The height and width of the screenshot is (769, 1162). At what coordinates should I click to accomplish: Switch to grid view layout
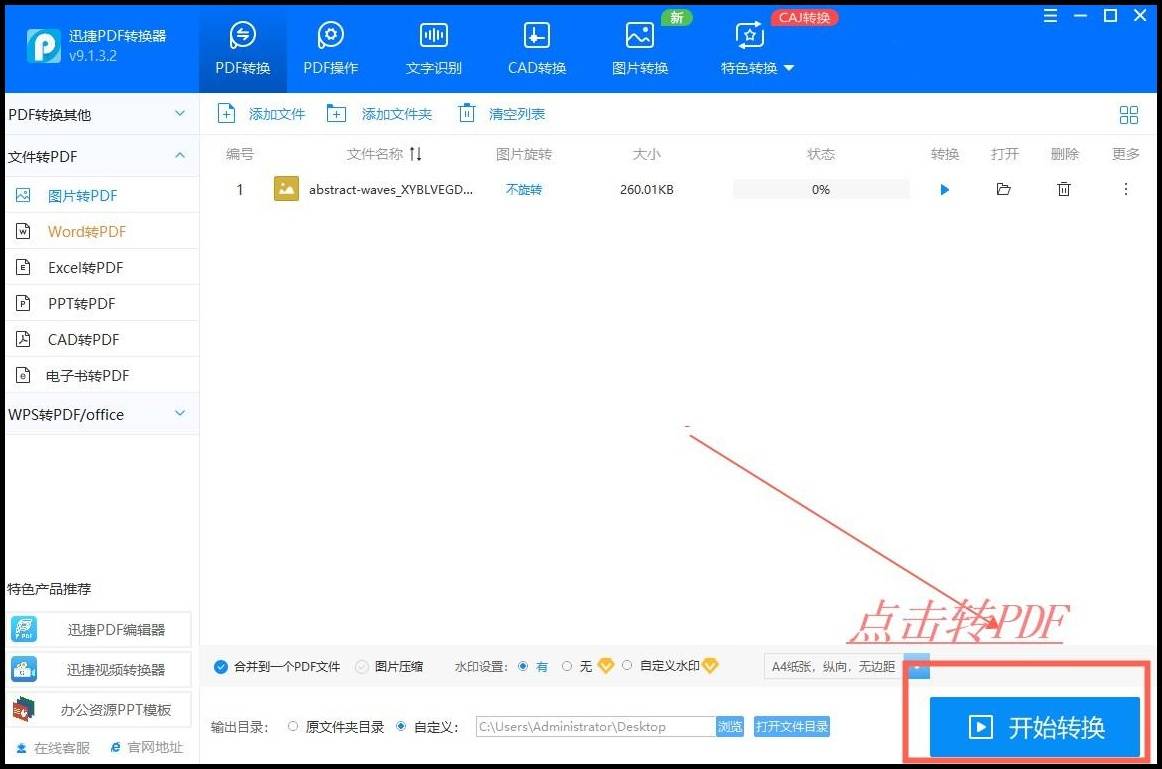1129,114
